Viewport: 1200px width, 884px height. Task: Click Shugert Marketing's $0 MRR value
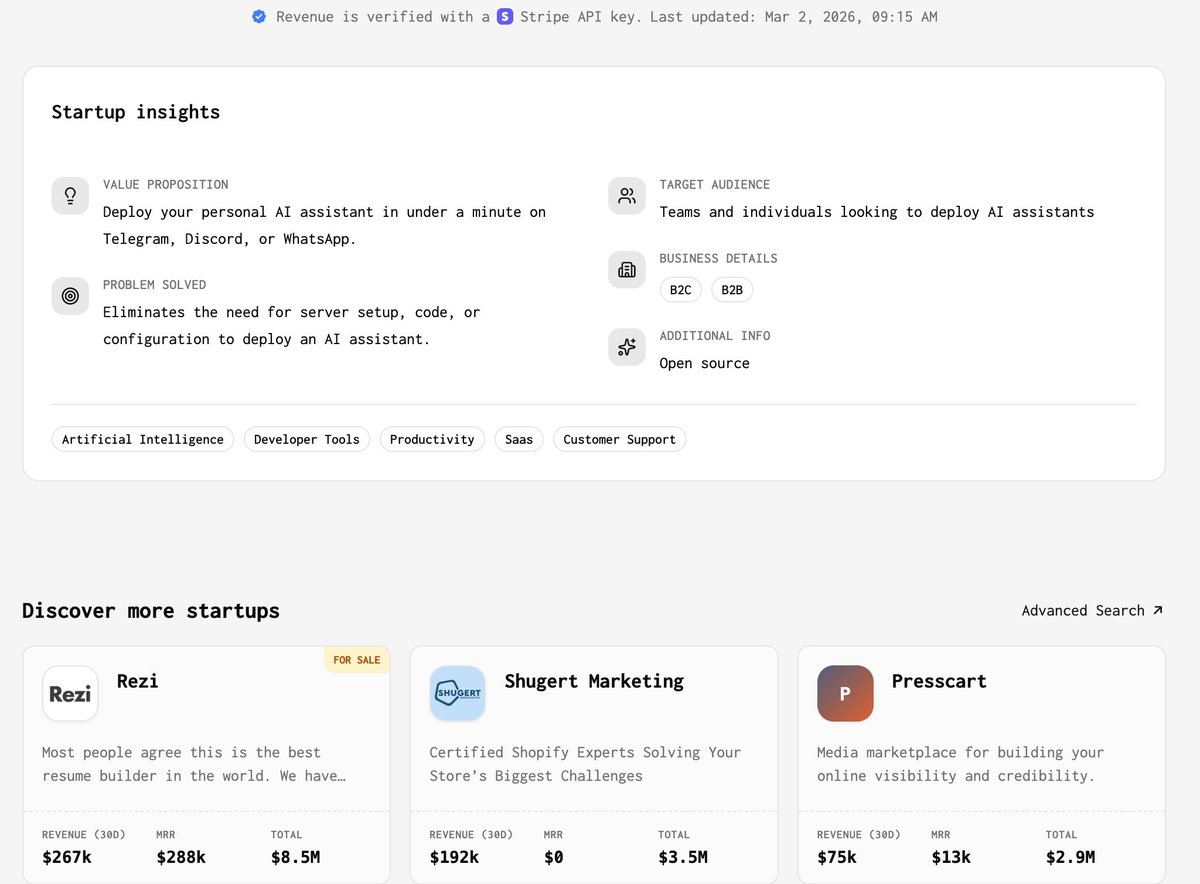click(x=554, y=857)
